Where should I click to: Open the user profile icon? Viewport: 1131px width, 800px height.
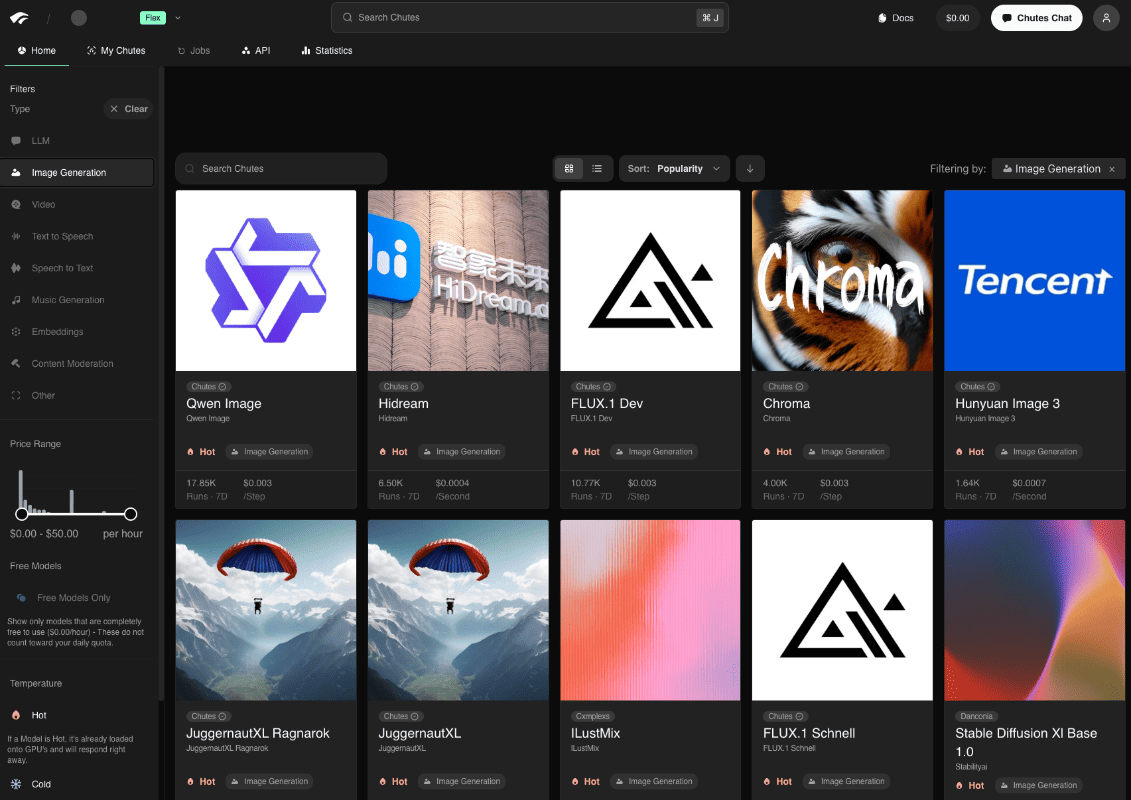pos(1105,18)
